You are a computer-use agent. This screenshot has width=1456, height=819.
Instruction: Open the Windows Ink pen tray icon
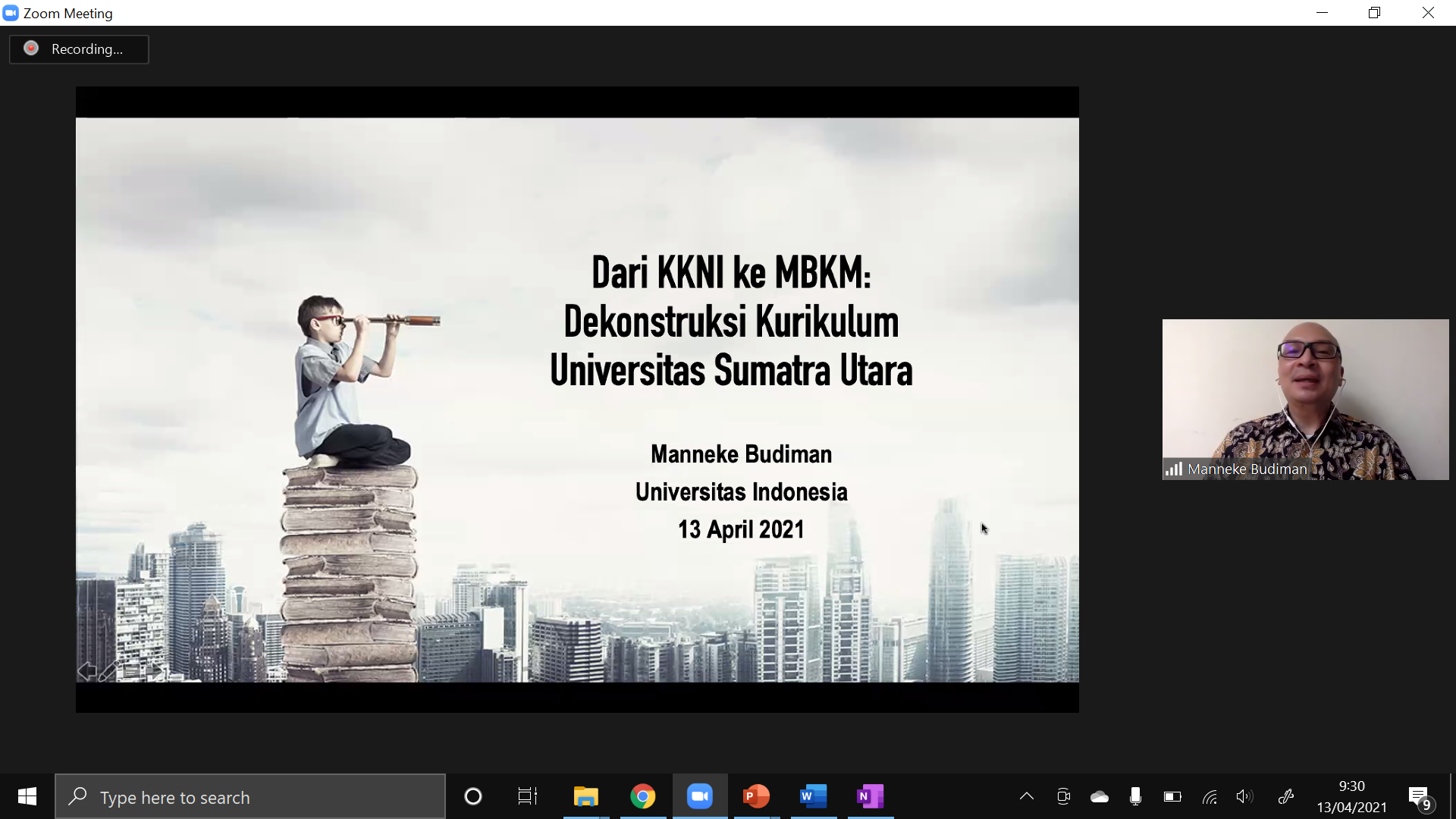coord(1286,796)
